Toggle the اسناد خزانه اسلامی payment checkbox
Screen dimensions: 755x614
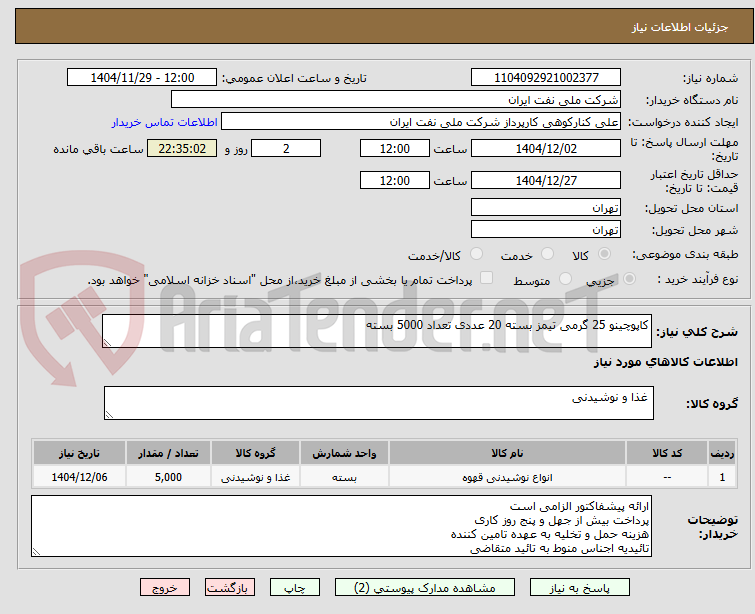point(486,278)
